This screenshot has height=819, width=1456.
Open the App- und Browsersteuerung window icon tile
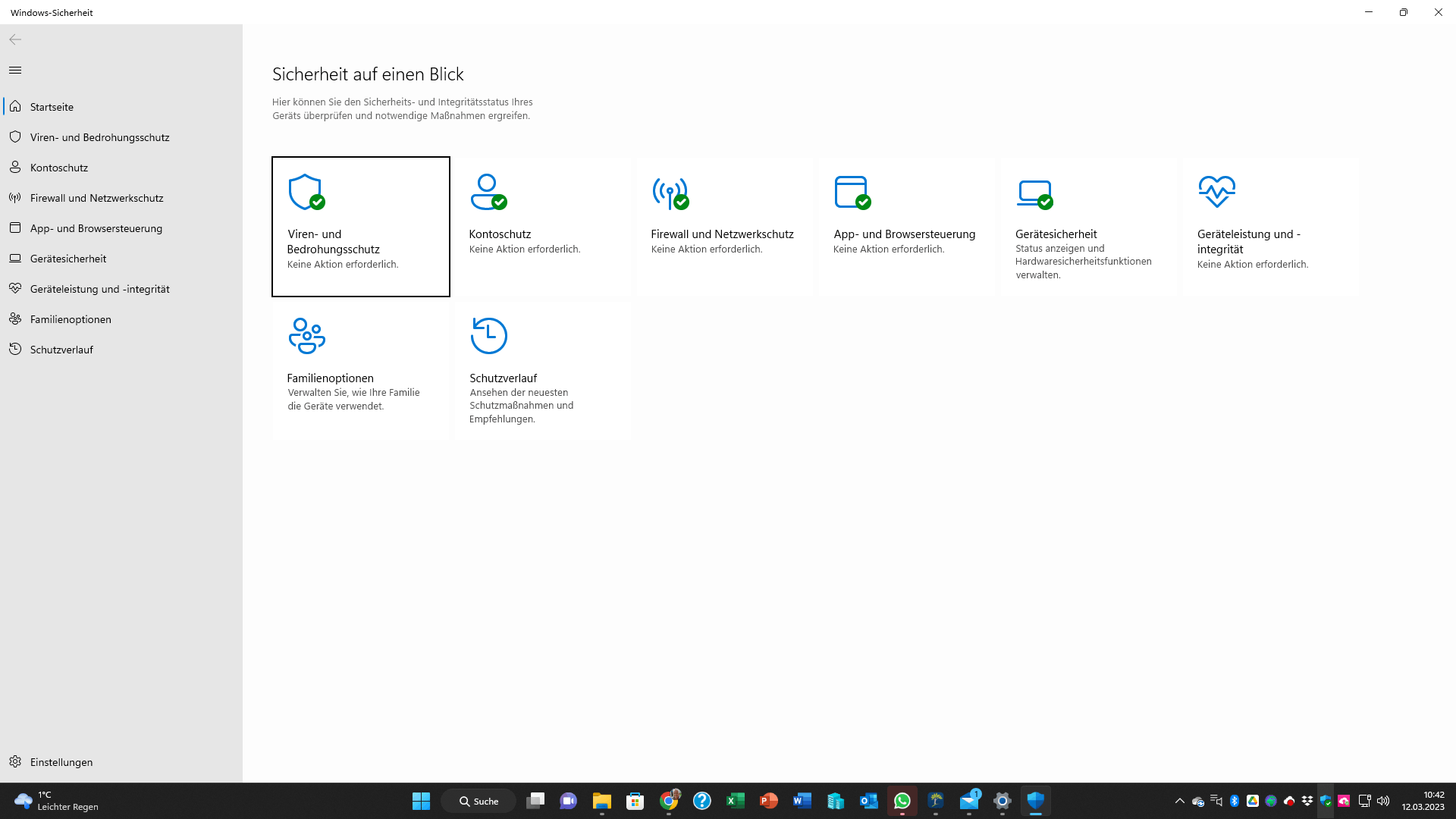(x=852, y=192)
